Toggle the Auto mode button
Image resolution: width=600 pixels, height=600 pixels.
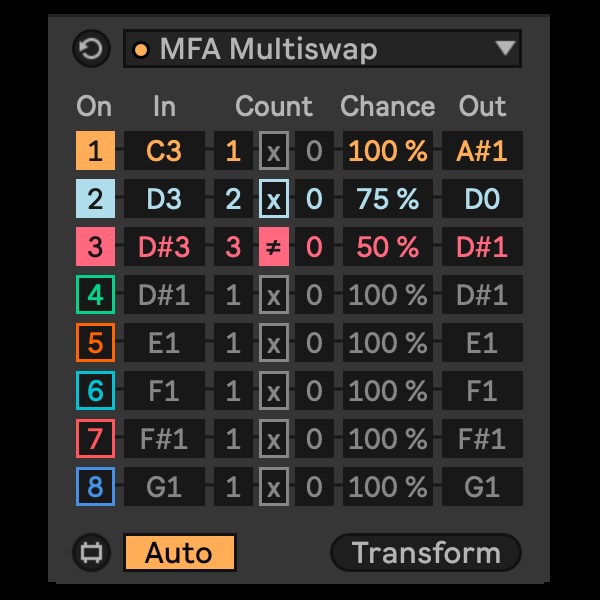180,552
